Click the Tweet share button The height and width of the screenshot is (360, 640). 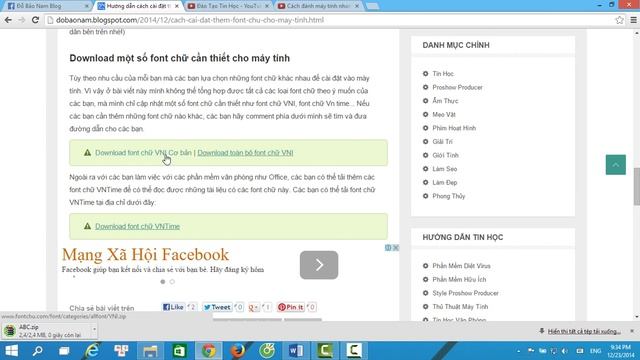click(x=217, y=307)
